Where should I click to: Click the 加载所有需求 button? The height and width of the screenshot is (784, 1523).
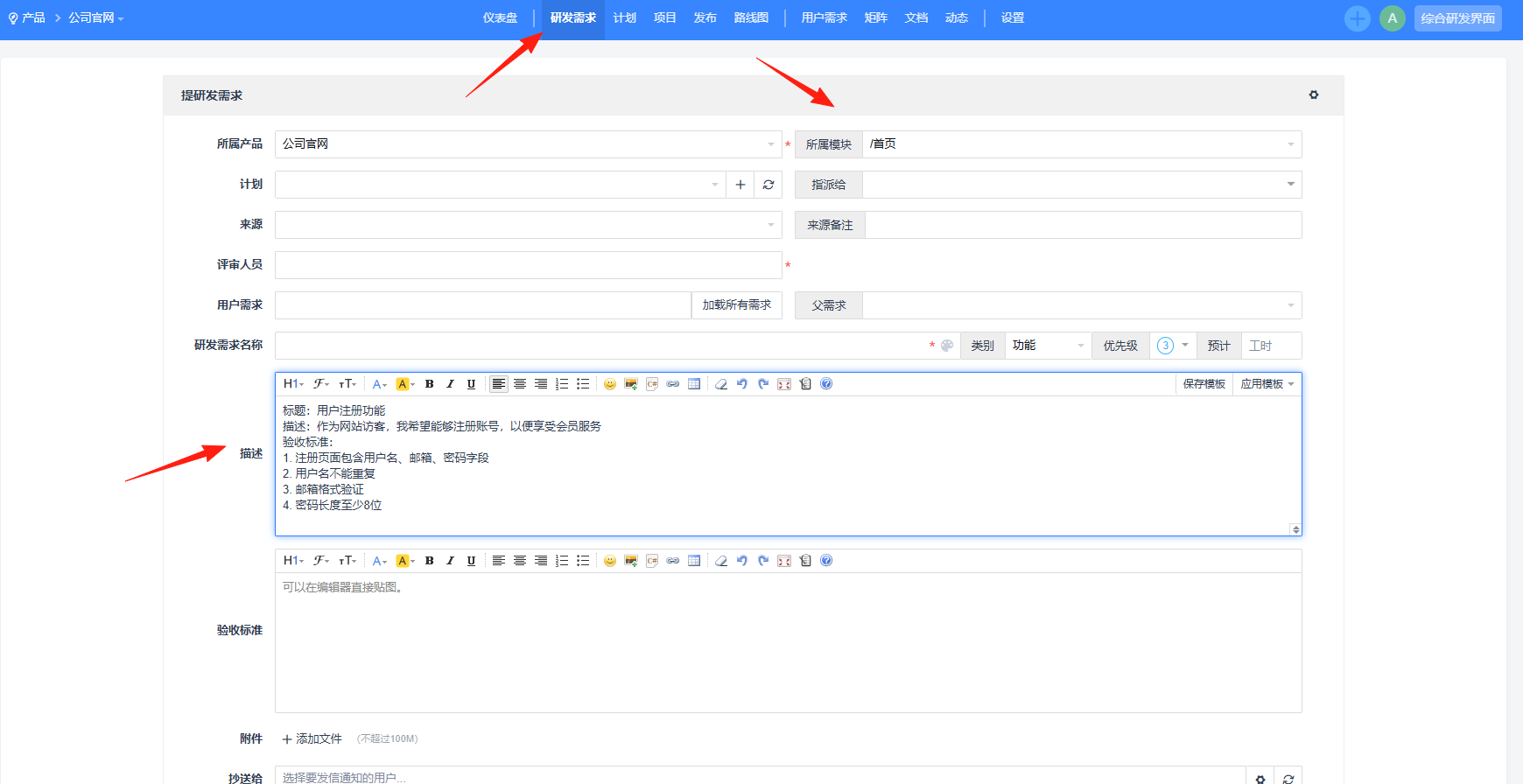tap(737, 305)
